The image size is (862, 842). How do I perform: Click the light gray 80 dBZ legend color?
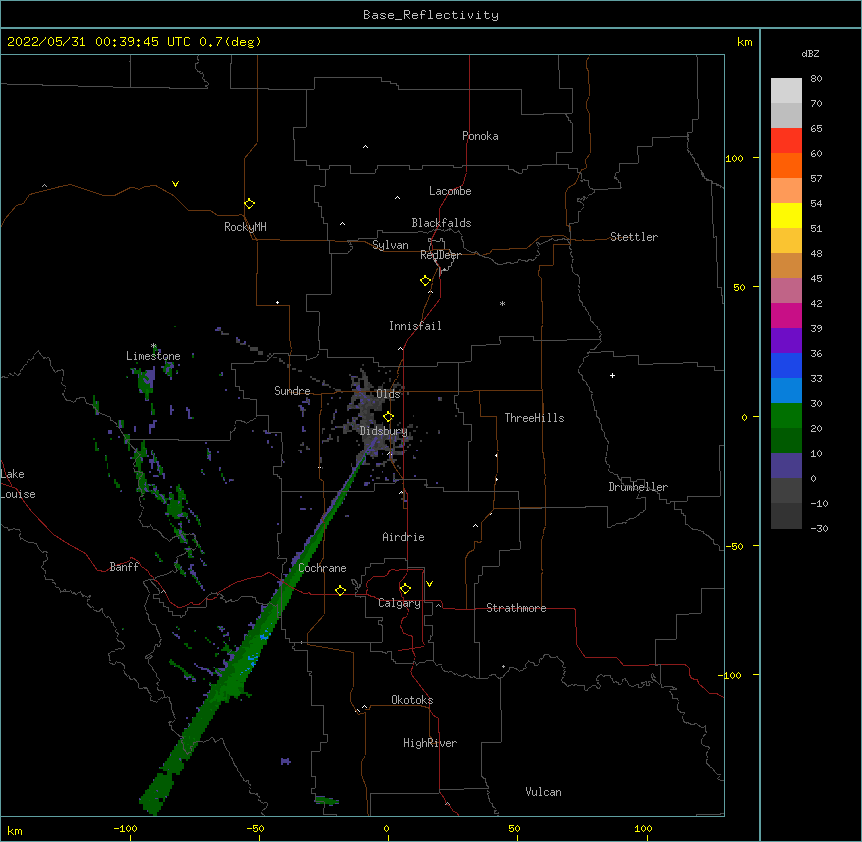[786, 91]
